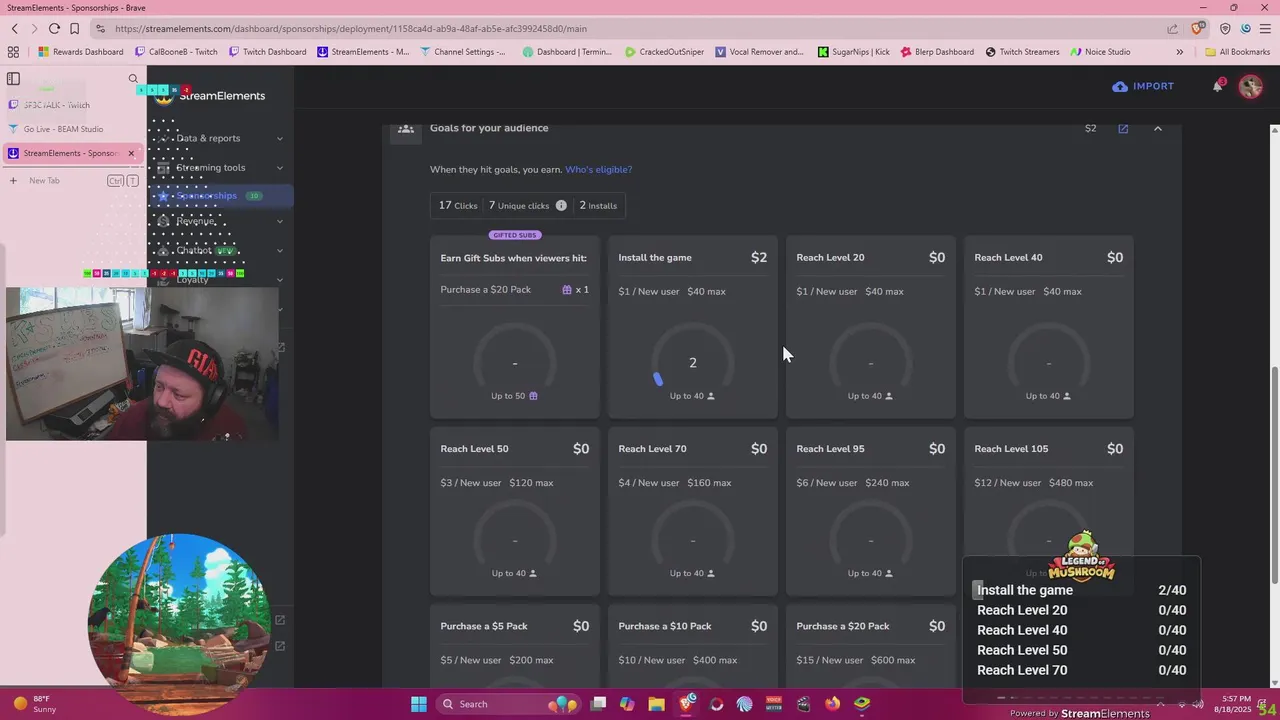Screen dimensions: 1280x720
Task: Open the Twitch Dashboard bookmark
Action: (267, 52)
